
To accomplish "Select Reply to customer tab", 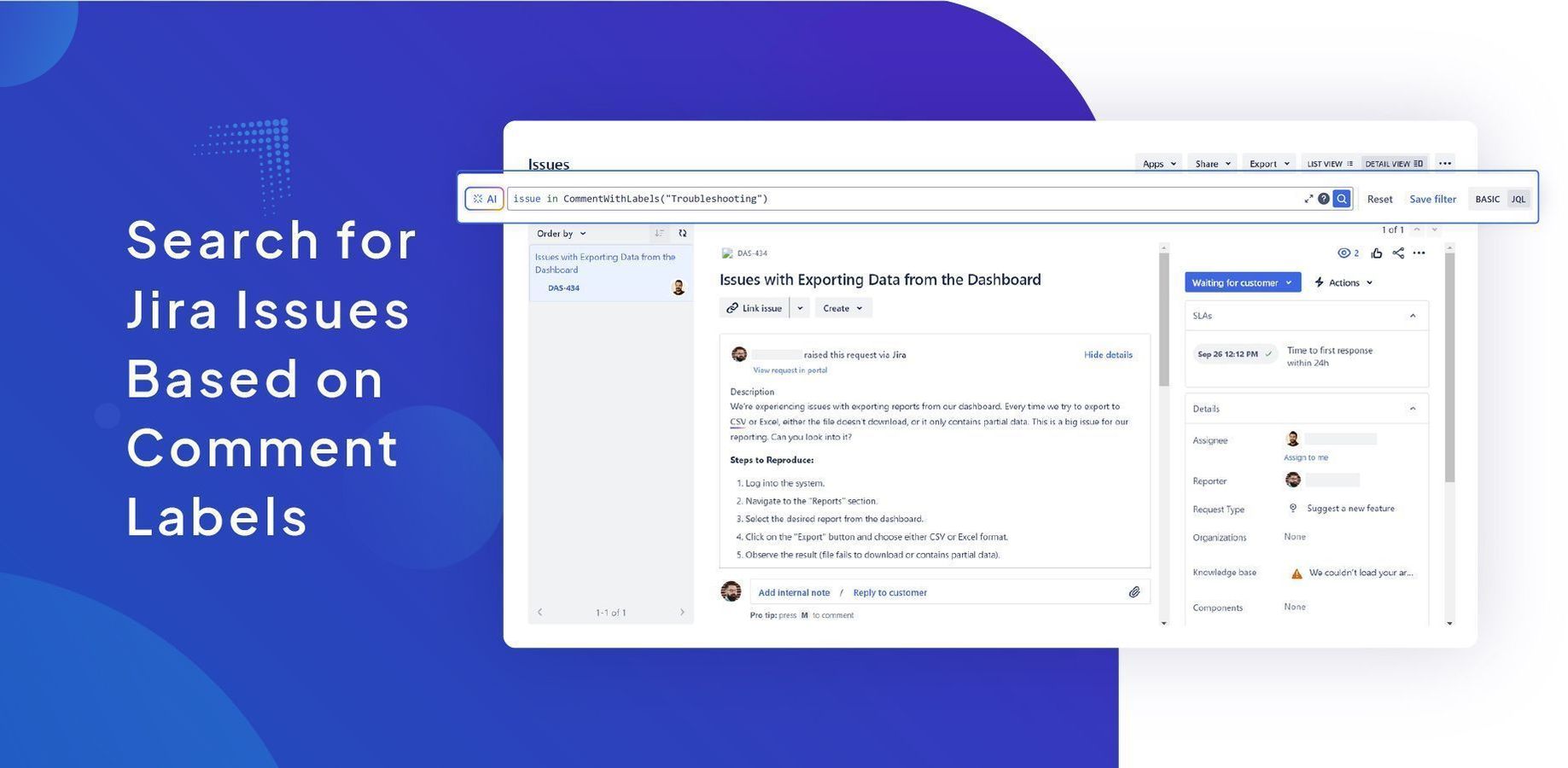I will tap(889, 592).
